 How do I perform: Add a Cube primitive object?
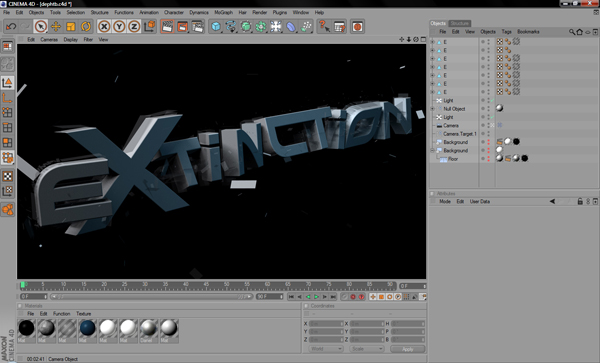coord(216,26)
